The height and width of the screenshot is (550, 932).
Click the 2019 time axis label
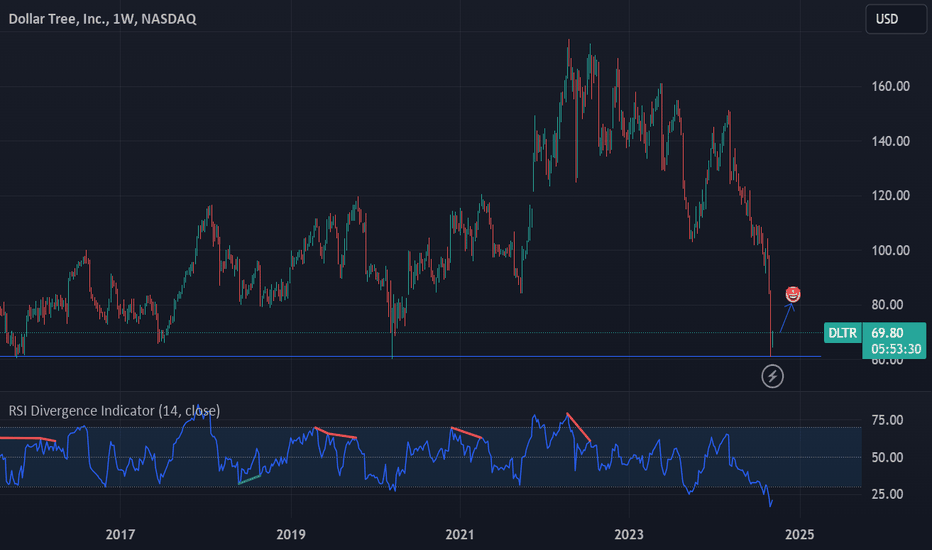[x=291, y=535]
